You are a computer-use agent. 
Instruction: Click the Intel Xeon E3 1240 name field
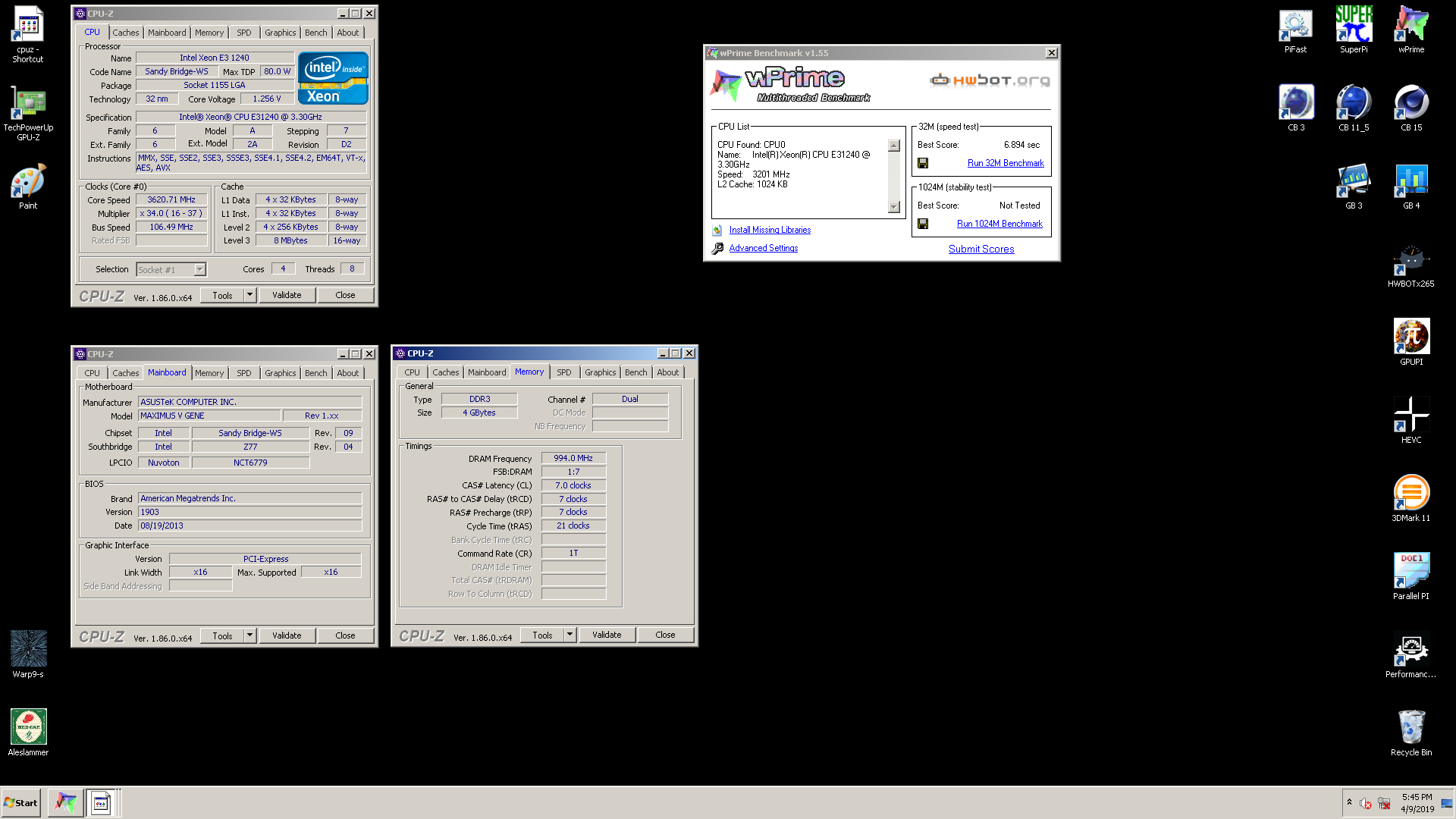coord(215,58)
